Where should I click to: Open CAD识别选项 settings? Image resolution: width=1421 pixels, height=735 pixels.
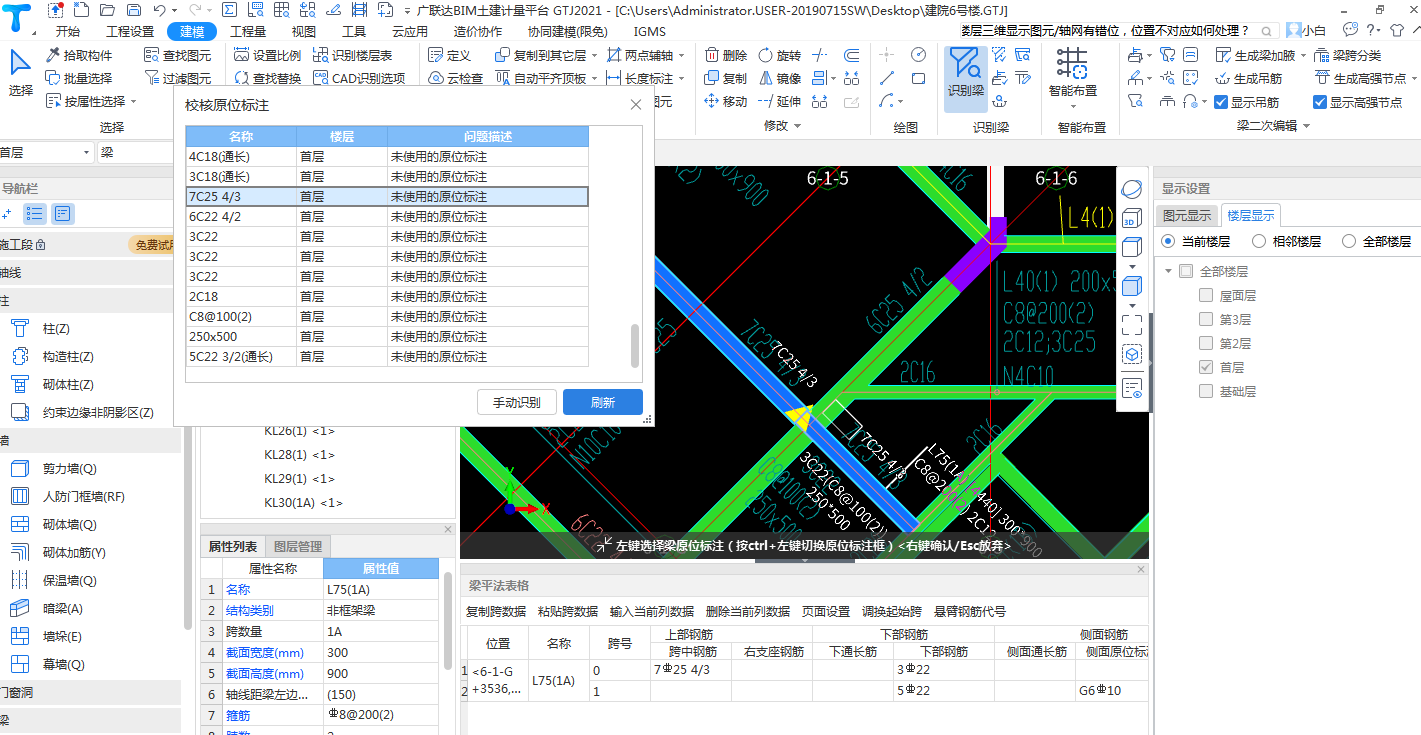click(359, 78)
